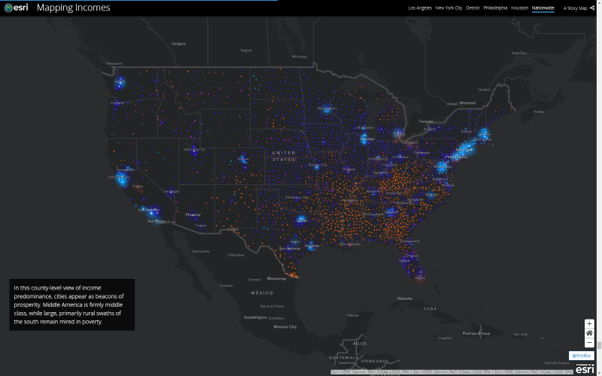Open the Detroit tab

pyautogui.click(x=472, y=8)
